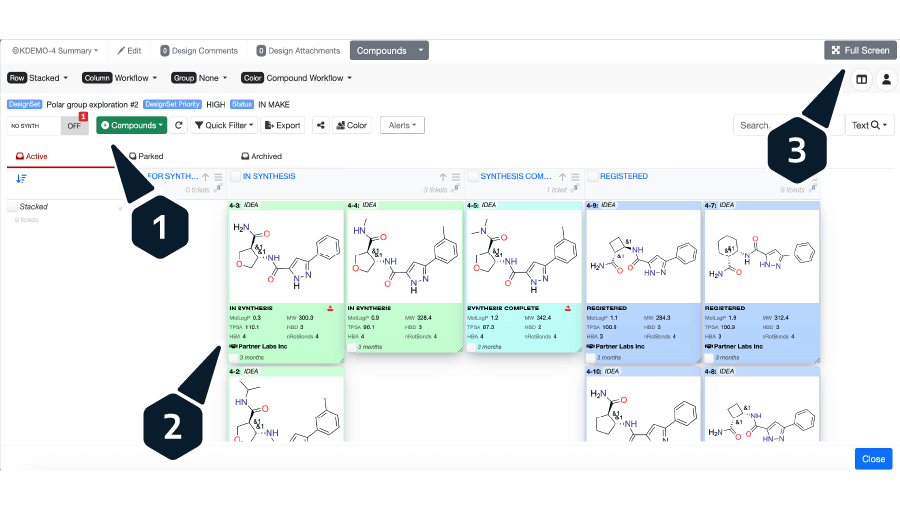This screenshot has width=900, height=510.
Task: Tick the checkbox on card 4-5
Action: (471, 347)
